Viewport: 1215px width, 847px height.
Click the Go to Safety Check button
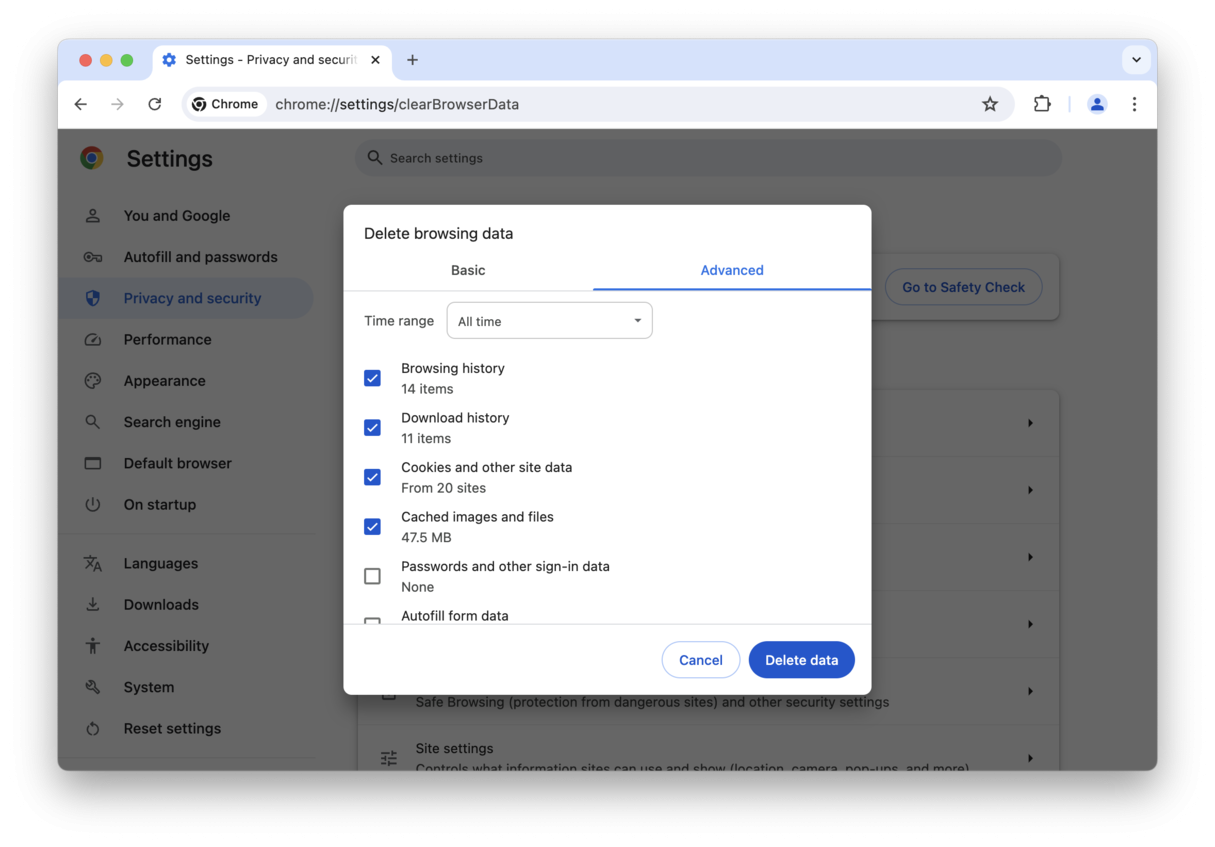point(963,287)
